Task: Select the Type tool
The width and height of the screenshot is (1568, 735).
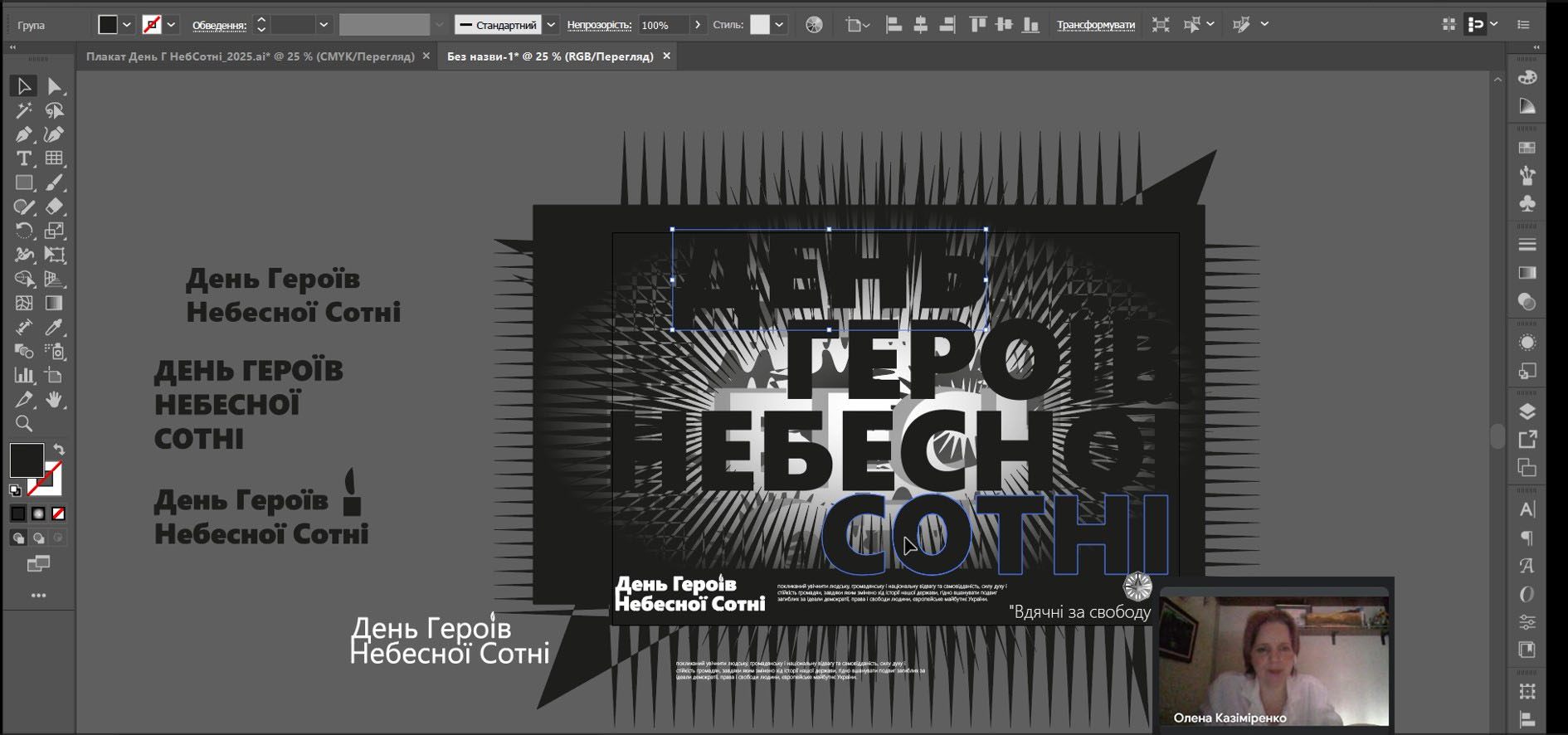Action: pos(23,158)
